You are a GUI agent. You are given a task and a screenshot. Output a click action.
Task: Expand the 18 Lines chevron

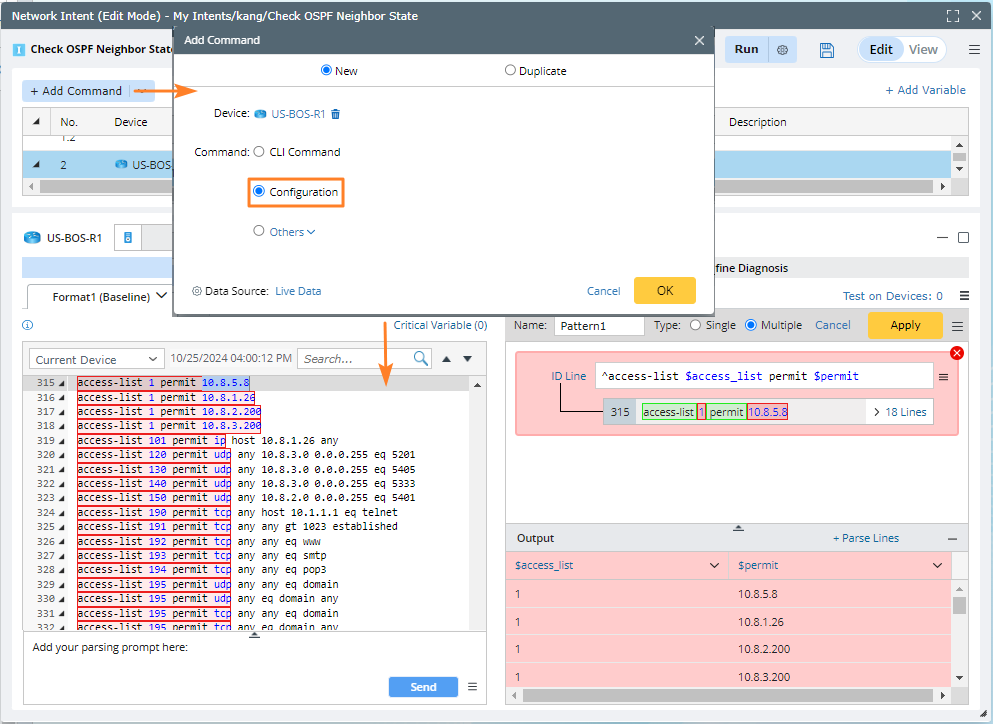point(877,412)
